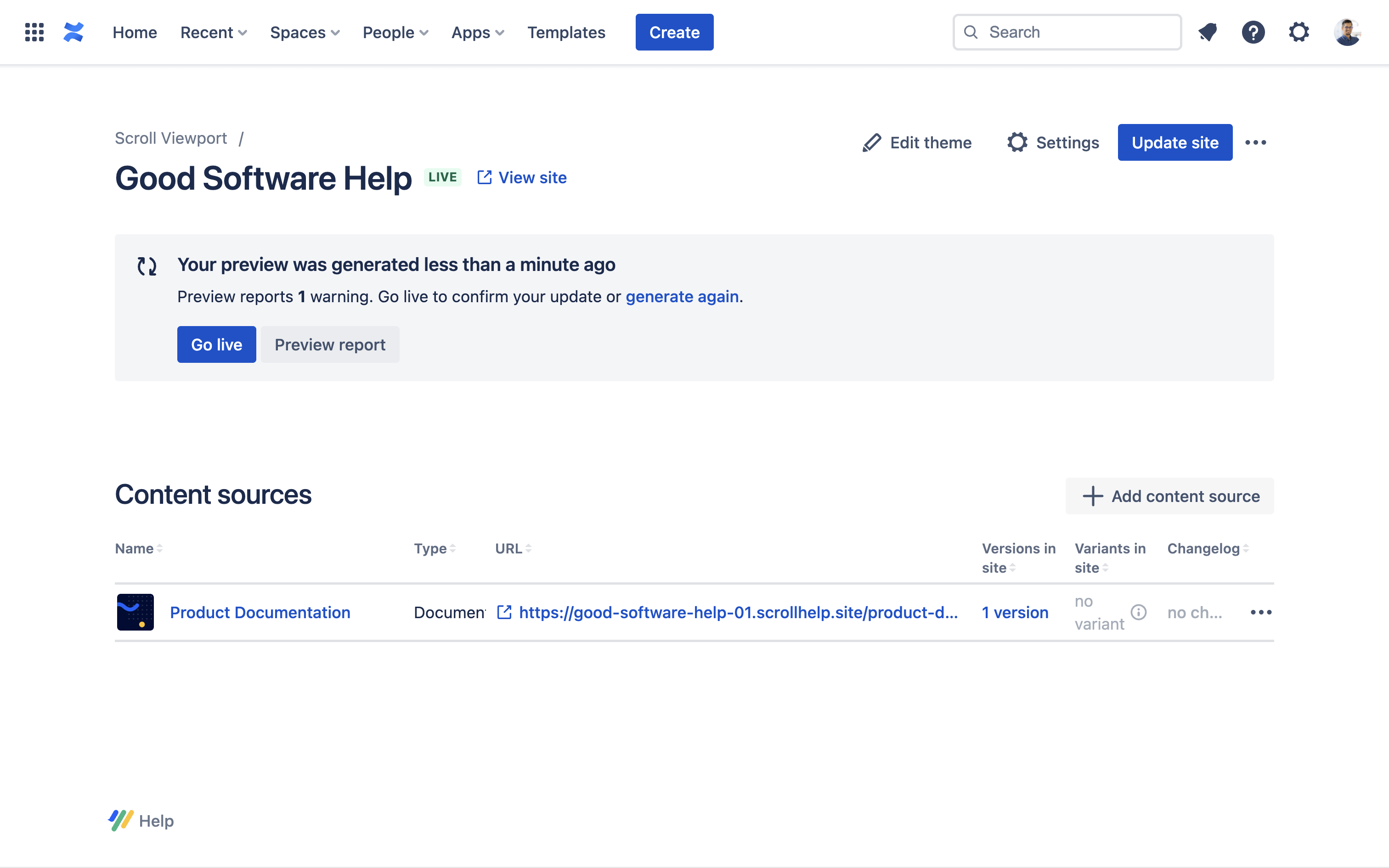This screenshot has width=1389, height=868.
Task: Open more actions next to Update site
Action: click(1255, 142)
